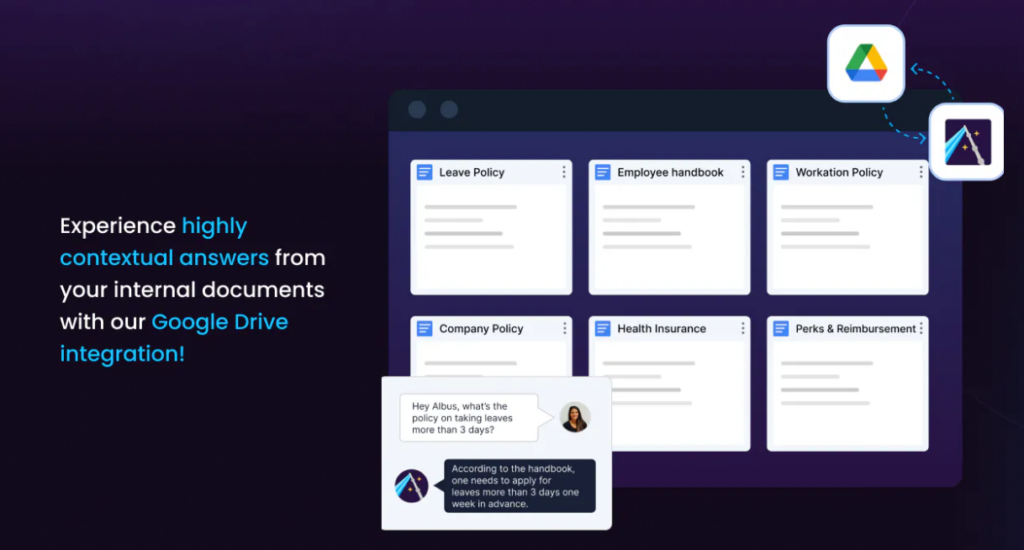This screenshot has height=550, width=1024.
Task: Click the Albus bot avatar in chat
Action: pyautogui.click(x=411, y=485)
